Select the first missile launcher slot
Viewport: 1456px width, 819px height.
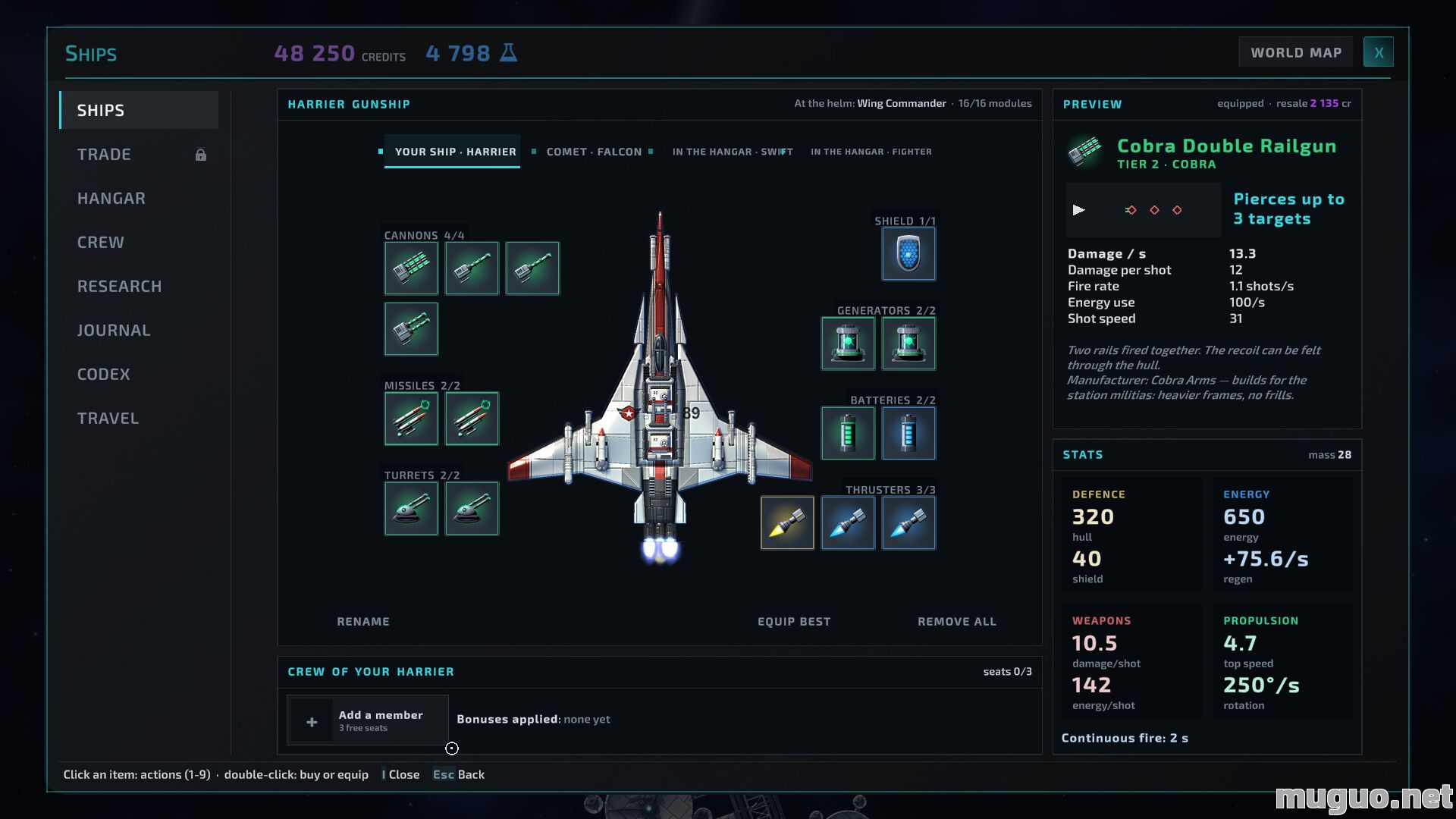tap(411, 419)
